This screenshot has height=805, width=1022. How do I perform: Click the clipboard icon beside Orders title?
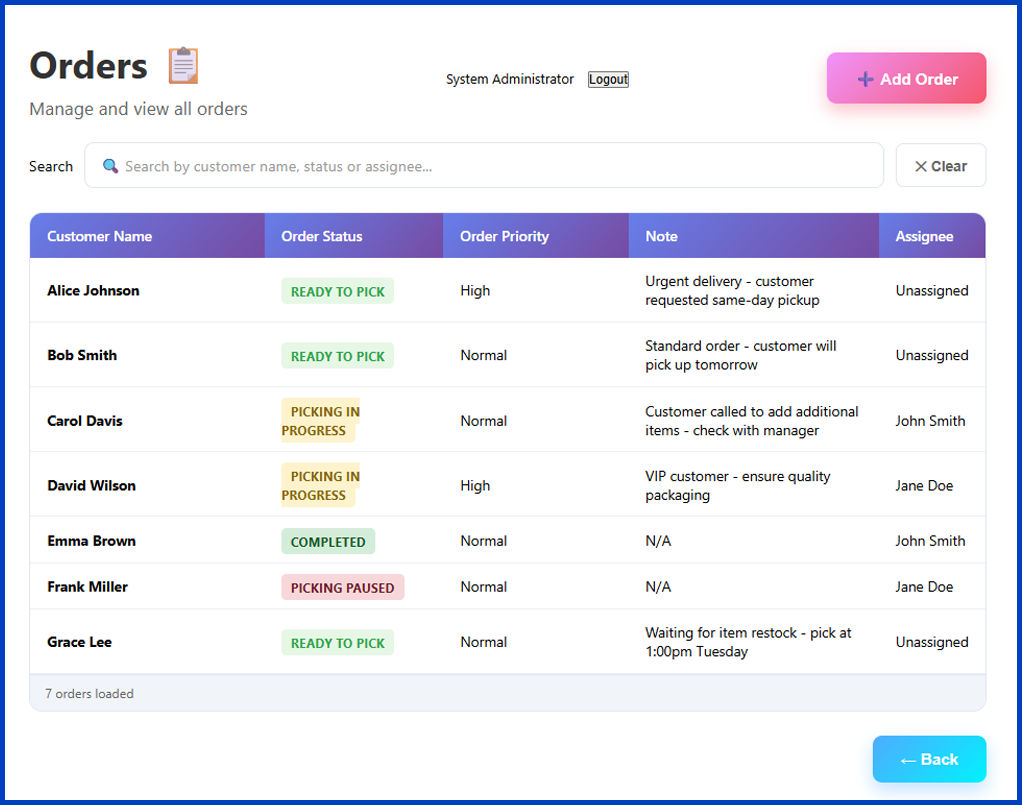[183, 66]
